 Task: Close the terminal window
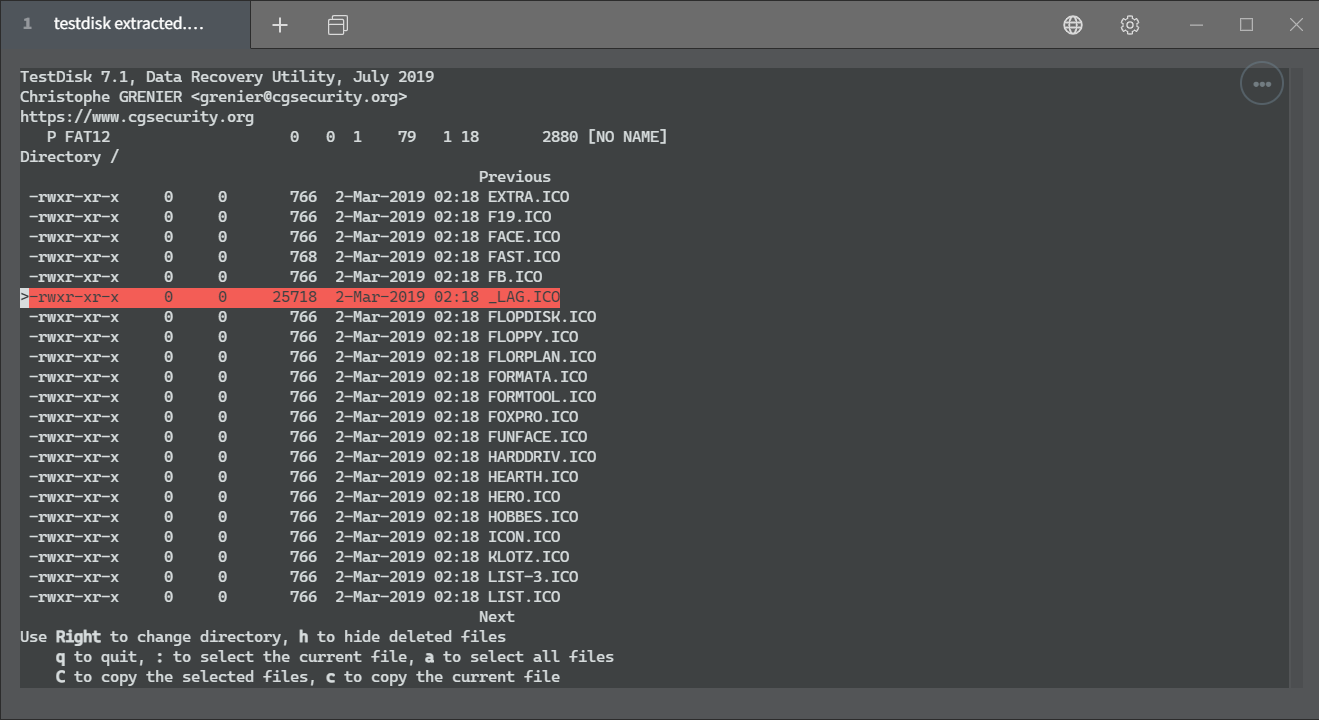point(1296,25)
